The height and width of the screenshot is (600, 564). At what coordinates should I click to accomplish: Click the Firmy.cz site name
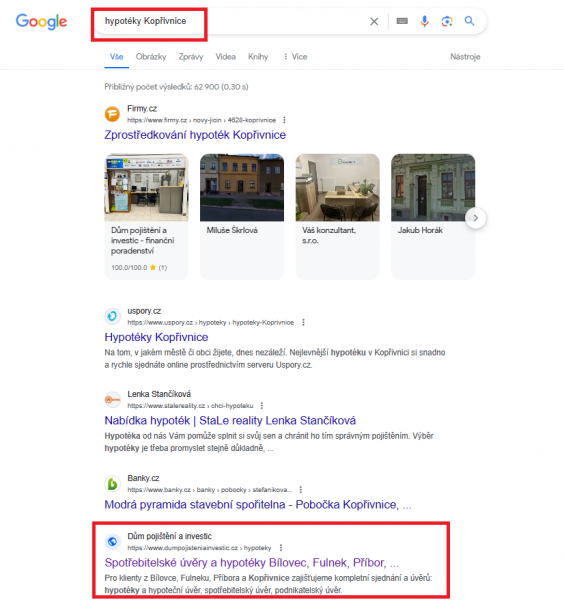click(x=142, y=109)
